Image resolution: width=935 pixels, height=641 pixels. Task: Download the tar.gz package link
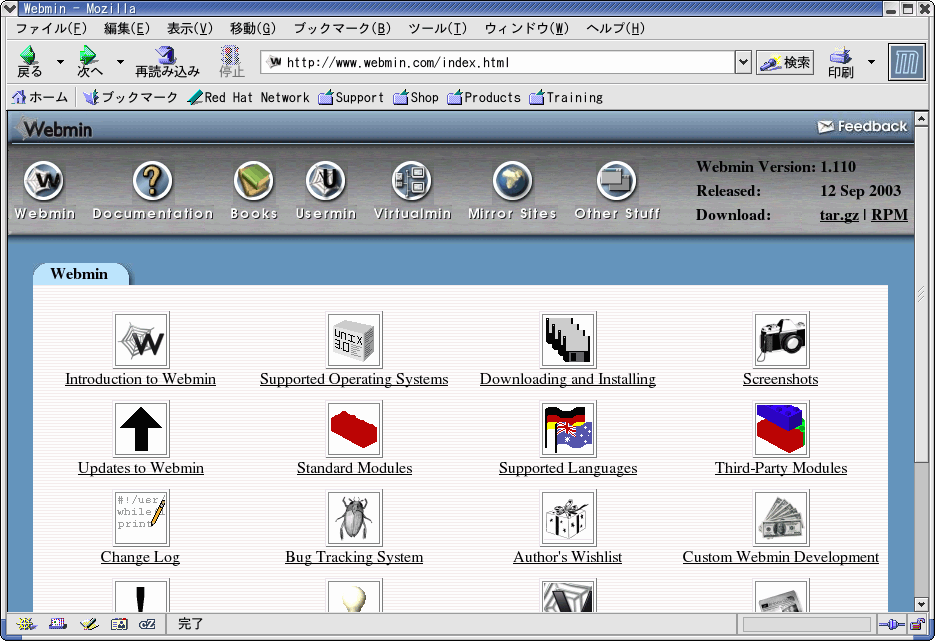click(839, 215)
